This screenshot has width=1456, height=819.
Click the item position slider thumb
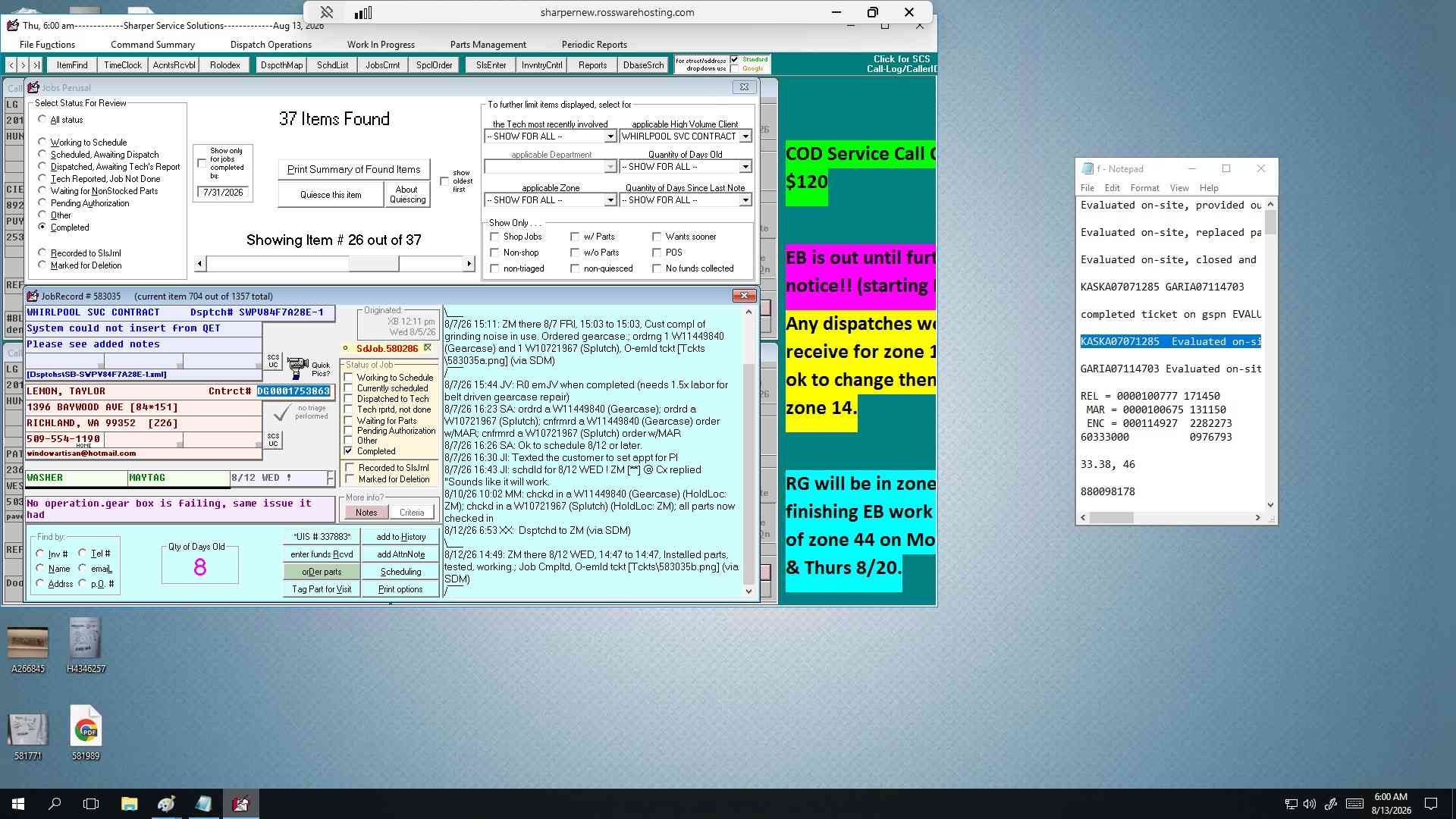(x=373, y=264)
